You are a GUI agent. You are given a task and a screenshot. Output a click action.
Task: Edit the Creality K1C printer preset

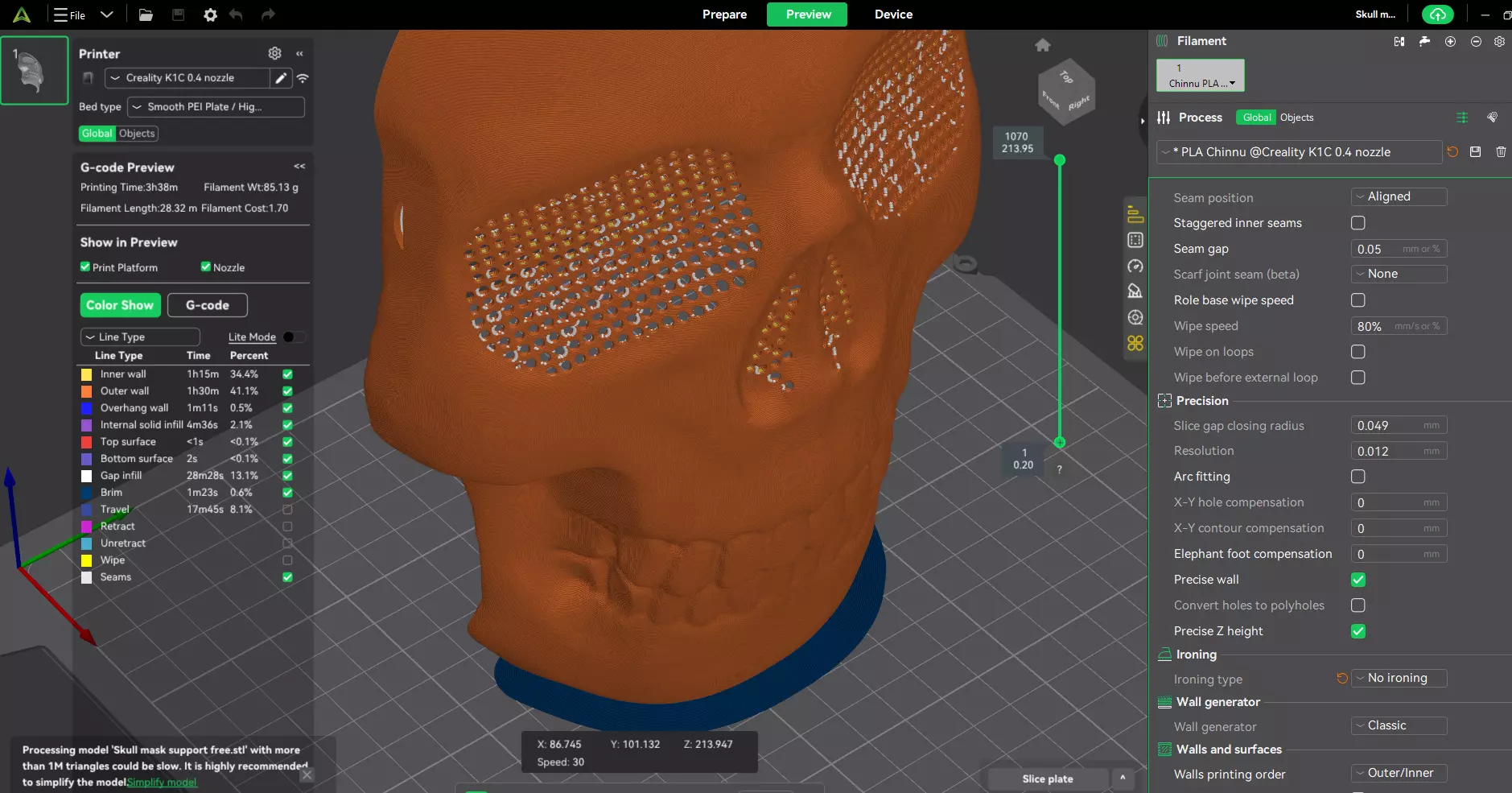[280, 78]
